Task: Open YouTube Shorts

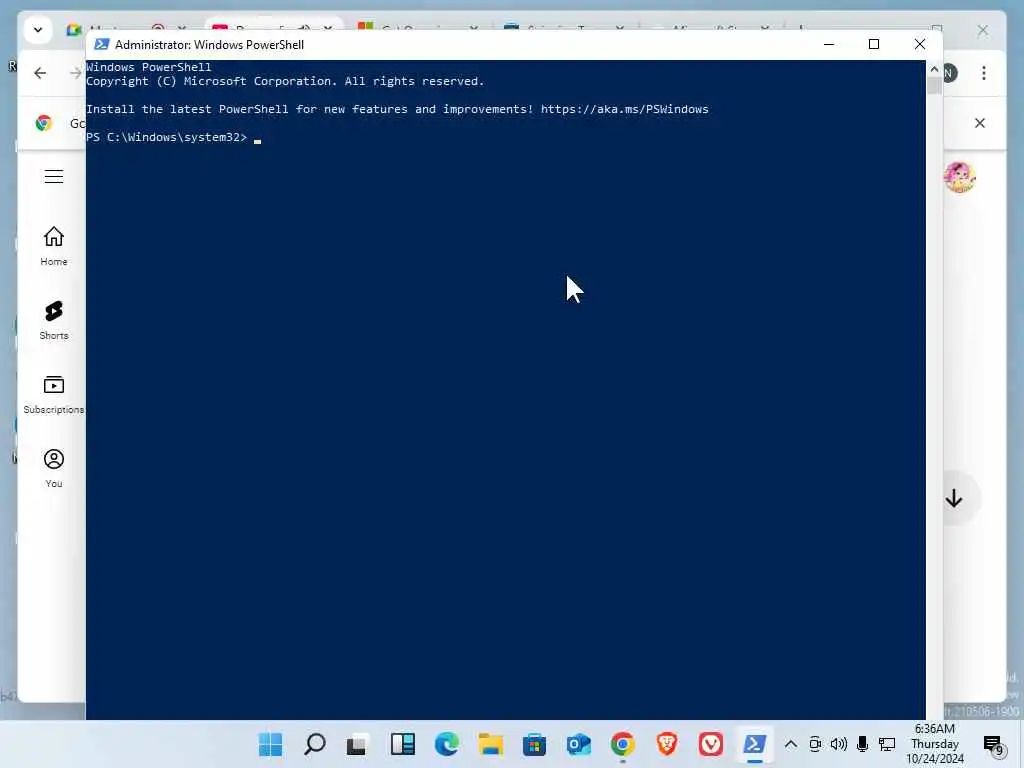Action: point(54,320)
